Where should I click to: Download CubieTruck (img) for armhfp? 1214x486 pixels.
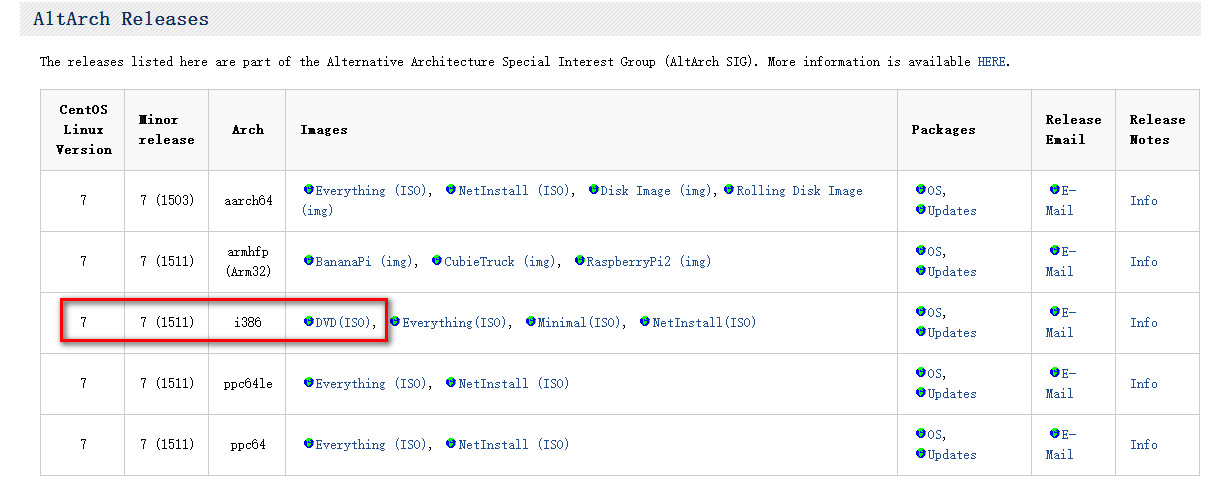(500, 262)
